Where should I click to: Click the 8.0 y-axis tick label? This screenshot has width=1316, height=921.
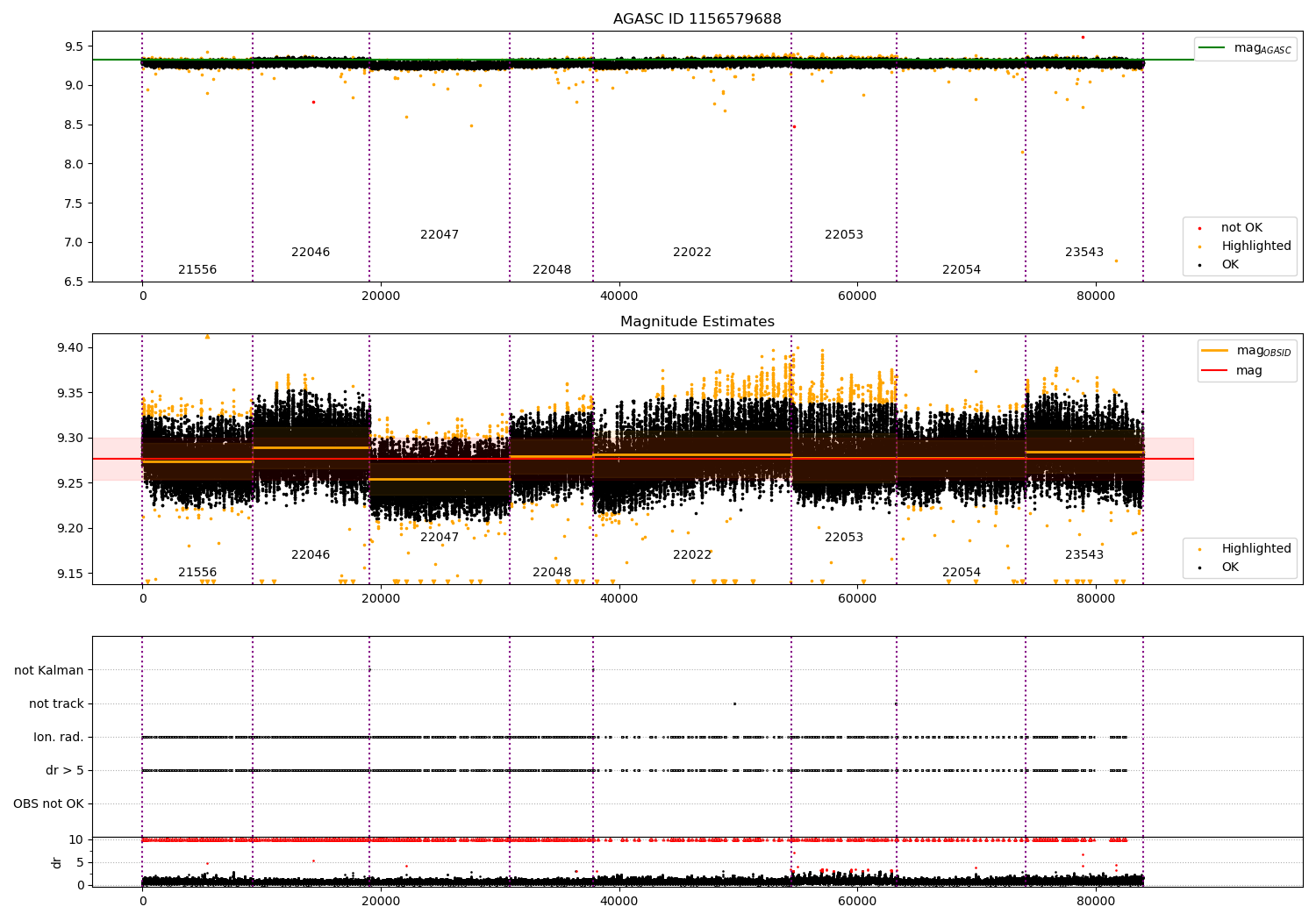pos(75,164)
